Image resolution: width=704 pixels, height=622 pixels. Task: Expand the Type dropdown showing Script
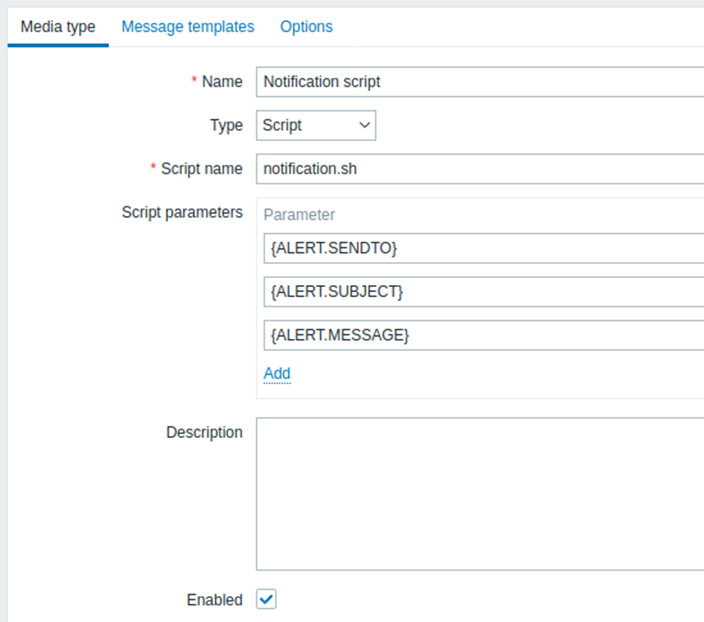click(316, 125)
